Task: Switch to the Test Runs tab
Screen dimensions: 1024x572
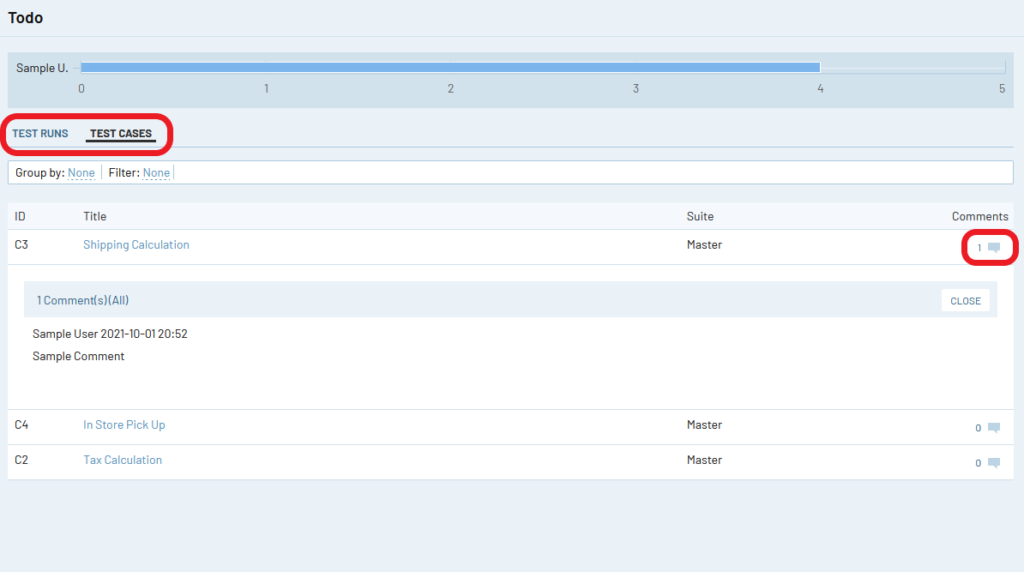Action: pyautogui.click(x=40, y=134)
